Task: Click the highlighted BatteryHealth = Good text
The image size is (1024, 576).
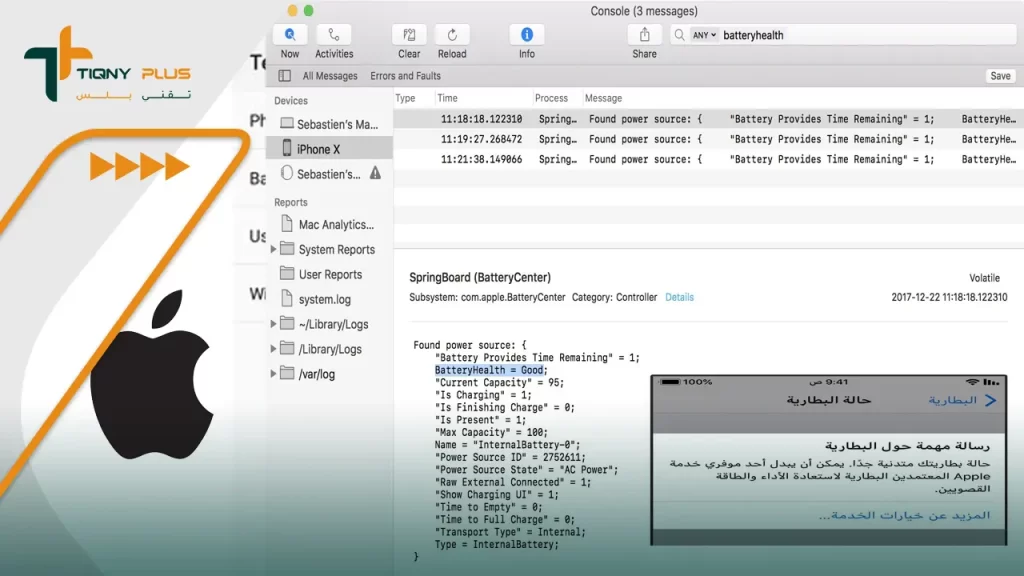Action: (x=489, y=370)
